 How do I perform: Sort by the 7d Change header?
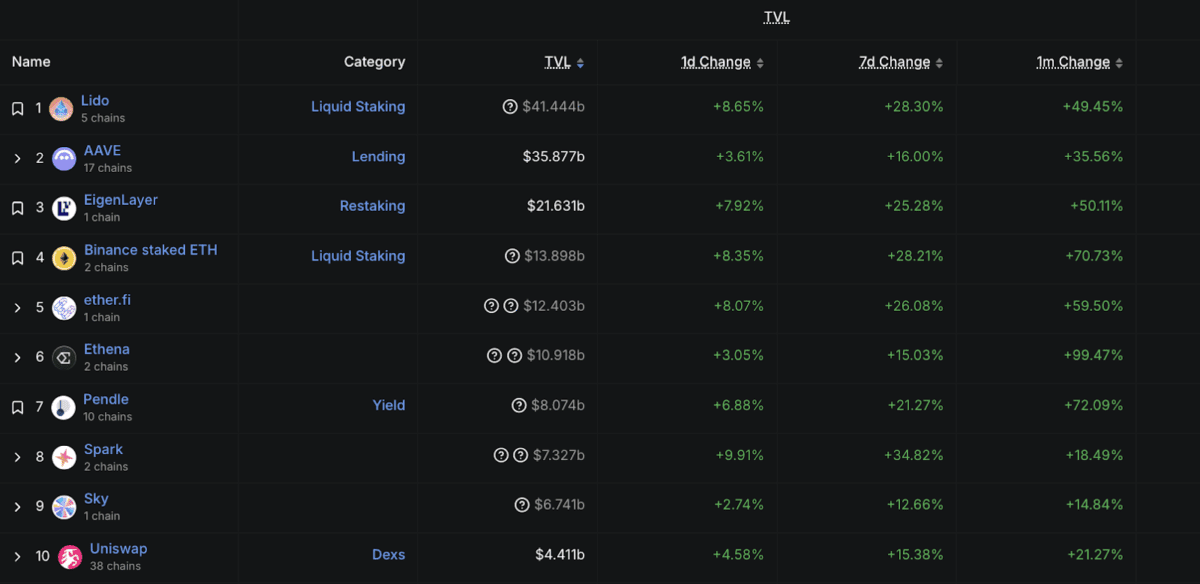[895, 62]
